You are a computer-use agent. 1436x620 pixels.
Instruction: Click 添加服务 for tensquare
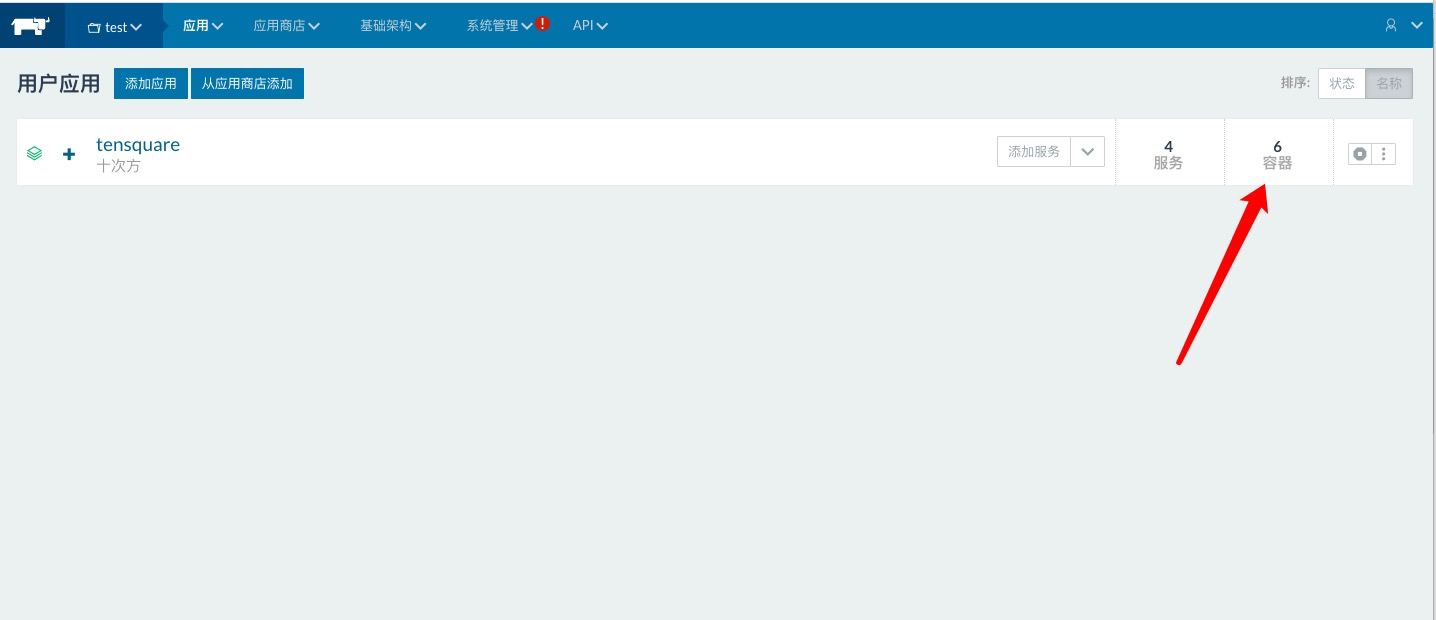1034,151
